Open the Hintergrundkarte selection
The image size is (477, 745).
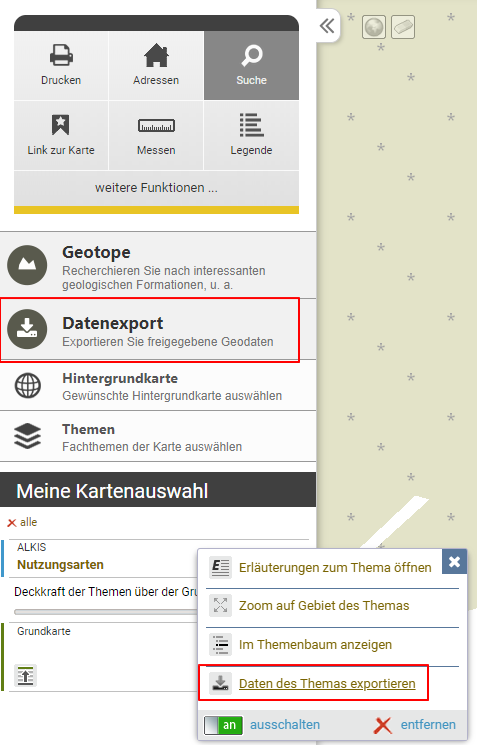point(158,385)
